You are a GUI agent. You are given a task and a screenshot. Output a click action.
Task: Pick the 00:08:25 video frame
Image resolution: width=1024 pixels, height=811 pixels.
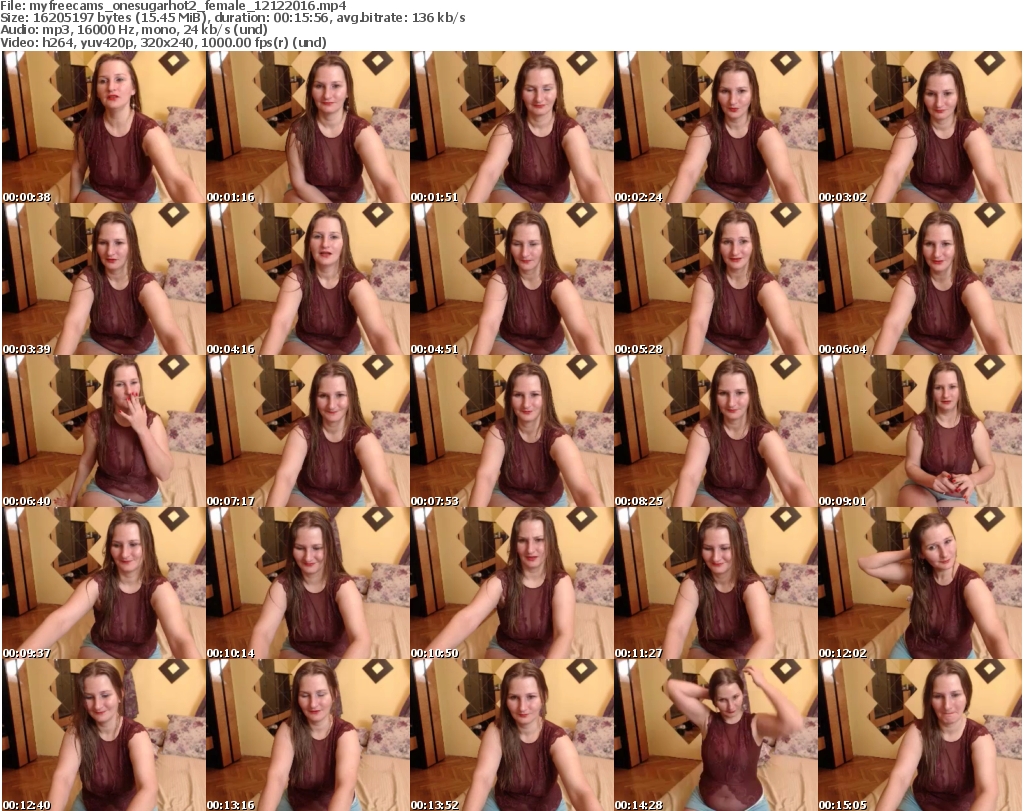coord(715,432)
